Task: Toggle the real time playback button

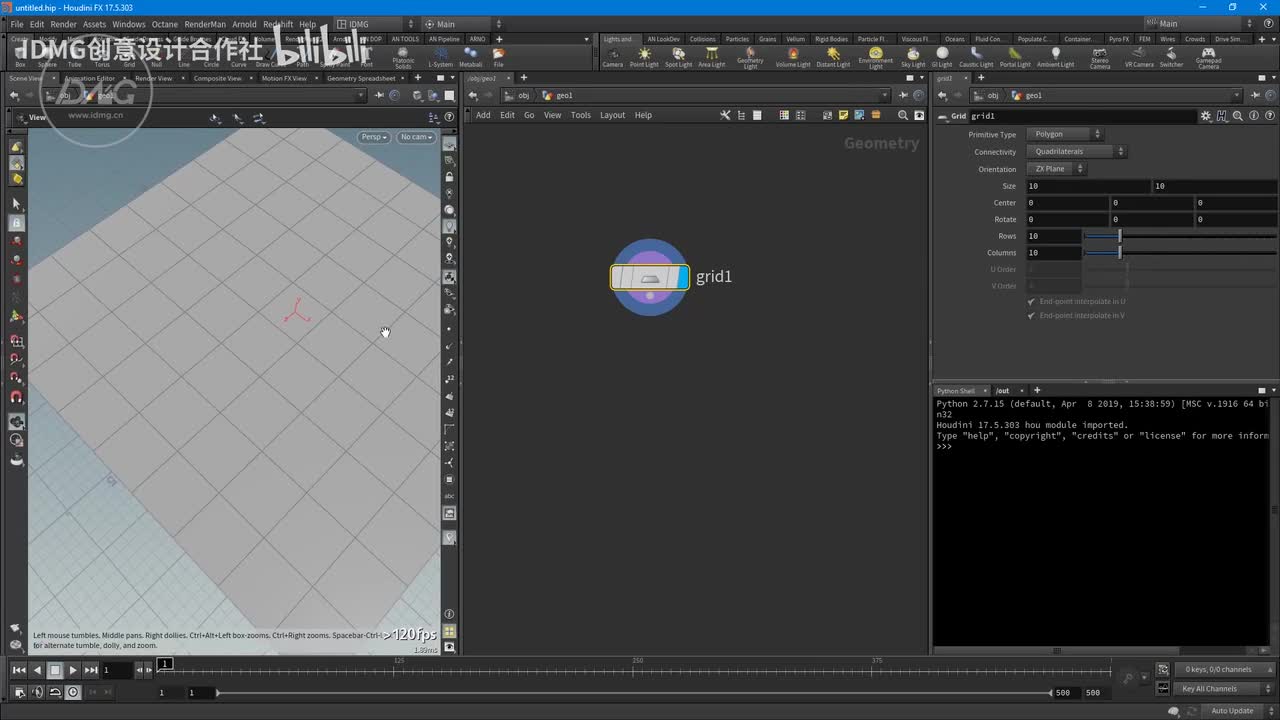Action: [x=73, y=692]
